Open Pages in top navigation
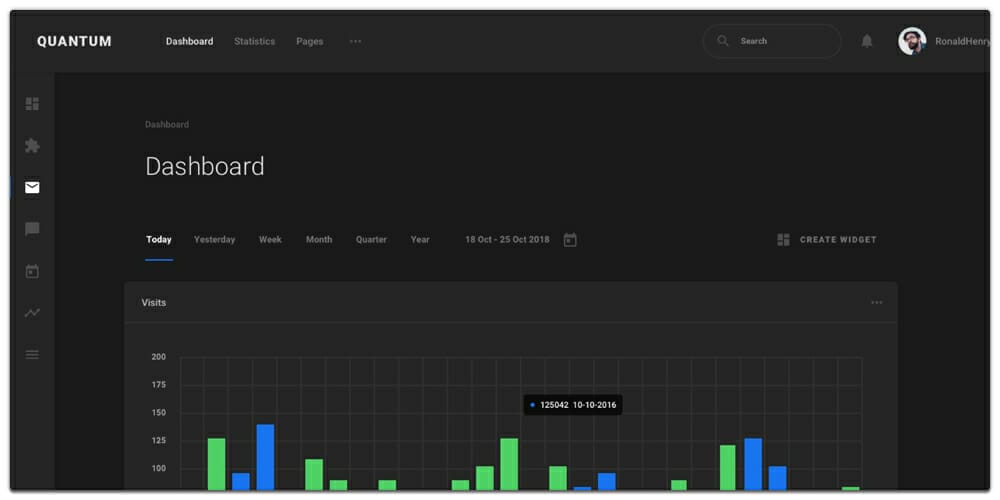Viewport: 1000px width, 500px height. pos(309,41)
